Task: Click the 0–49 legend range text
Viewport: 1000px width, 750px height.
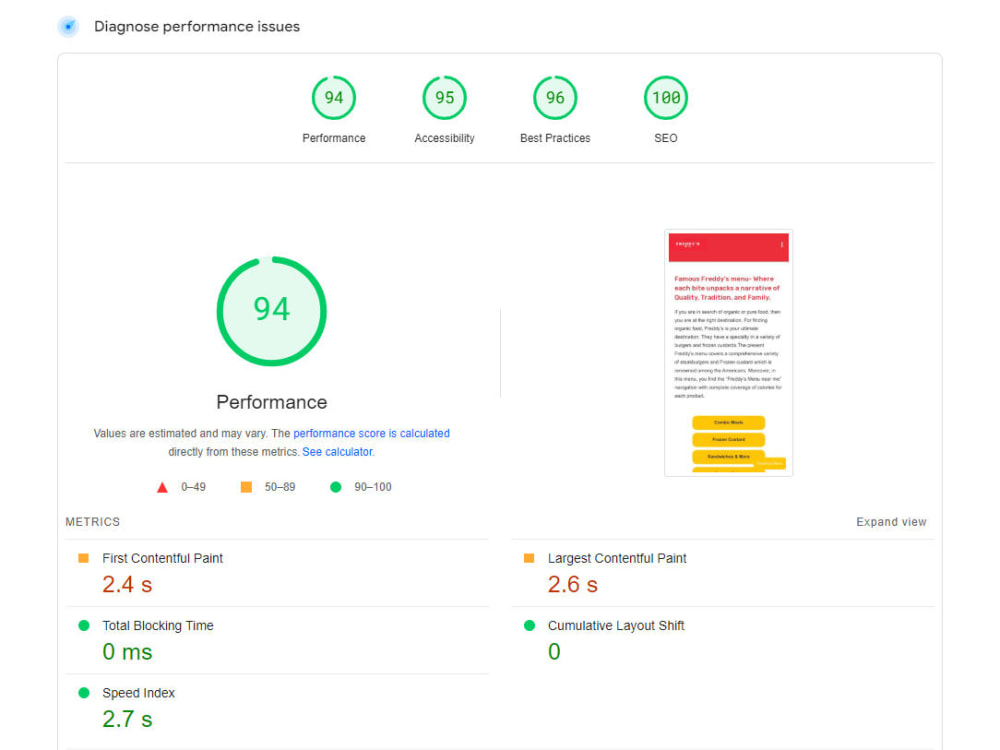Action: tap(193, 487)
